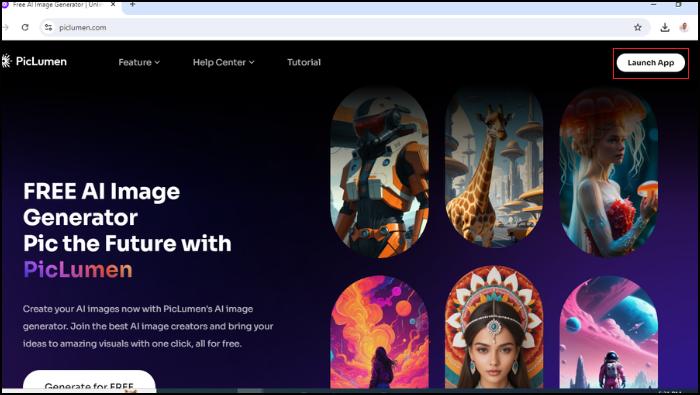Expand the Help Center menu

point(223,62)
